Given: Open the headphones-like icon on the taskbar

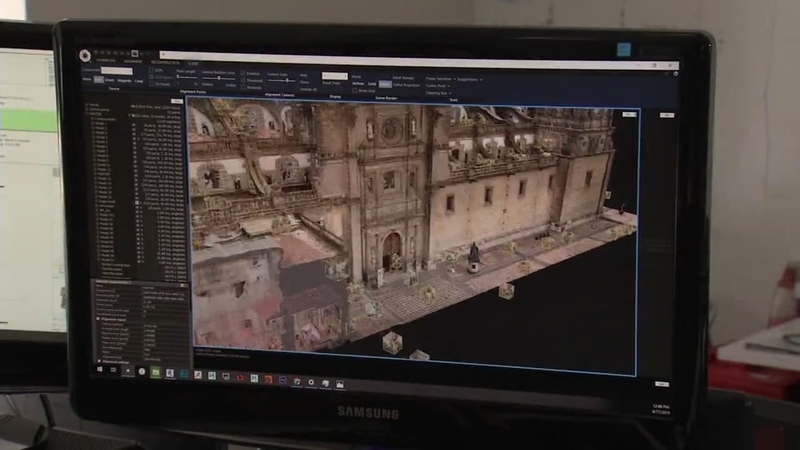Looking at the screenshot, I should point(297,381).
